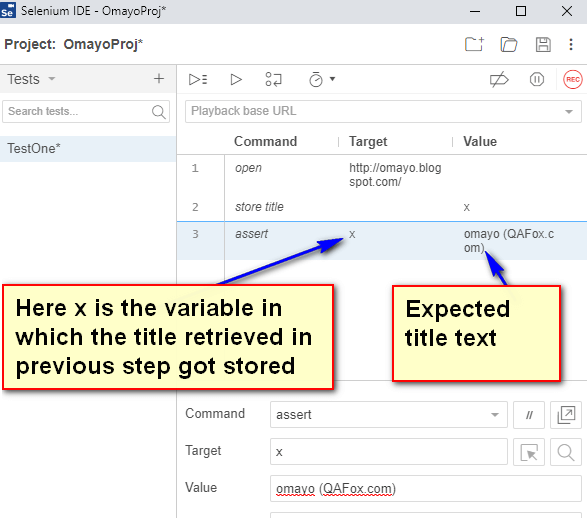The image size is (587, 518).
Task: Click the OmayoProj project name
Action: click(103, 44)
